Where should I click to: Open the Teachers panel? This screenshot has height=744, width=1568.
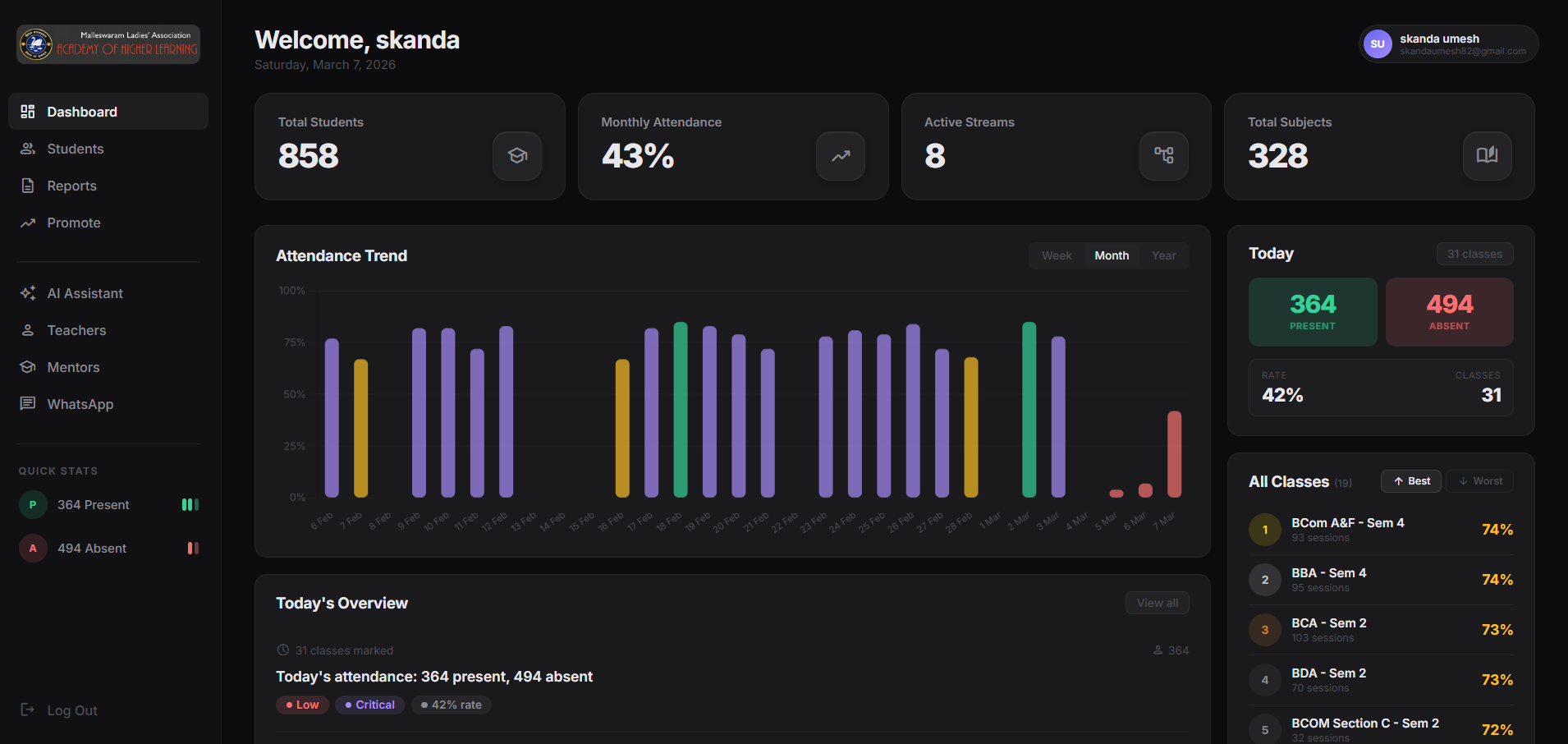pyautogui.click(x=76, y=330)
